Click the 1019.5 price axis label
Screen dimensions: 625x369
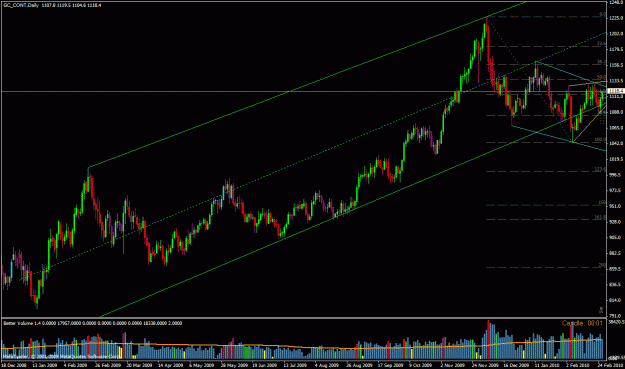click(x=616, y=159)
